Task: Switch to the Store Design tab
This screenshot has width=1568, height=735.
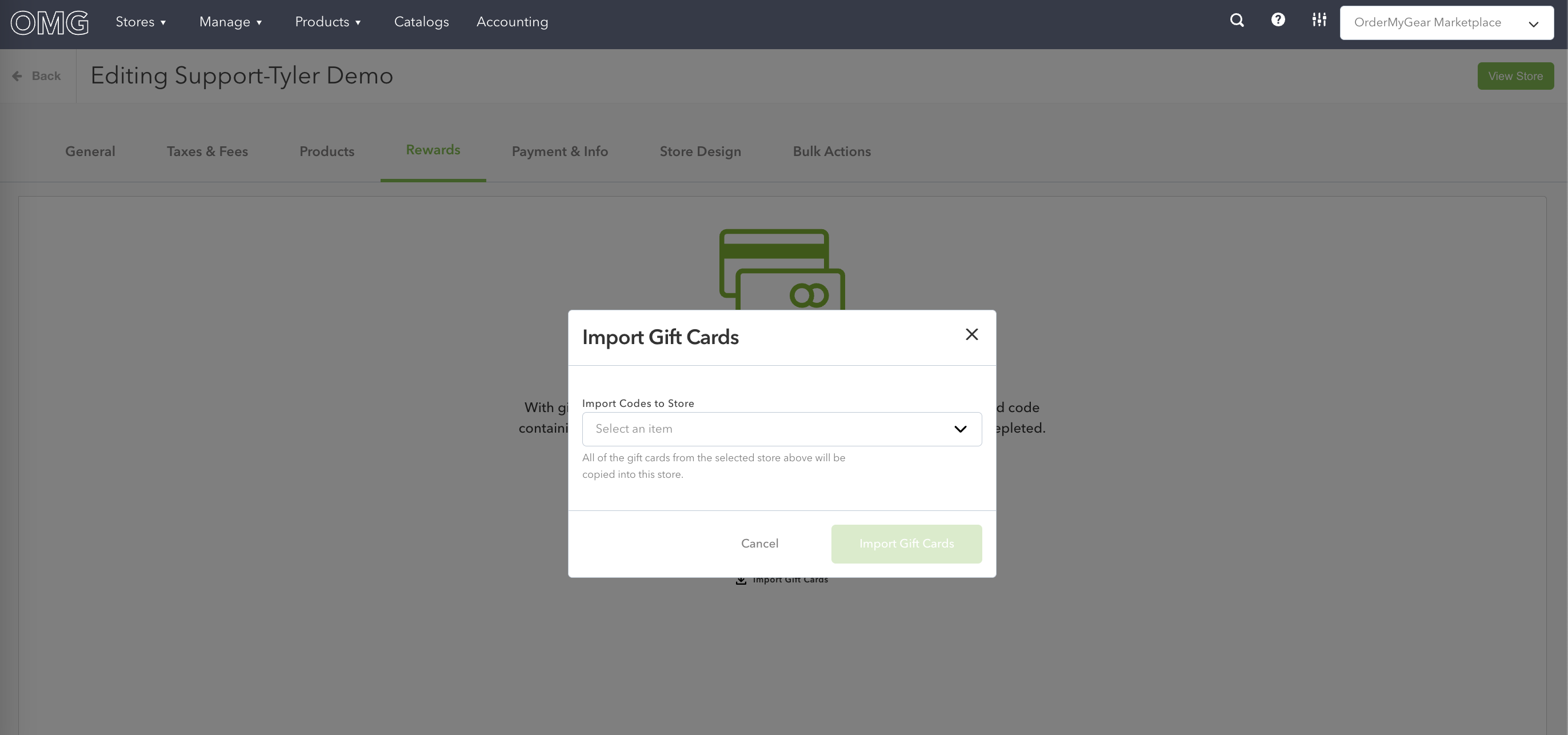Action: click(700, 151)
